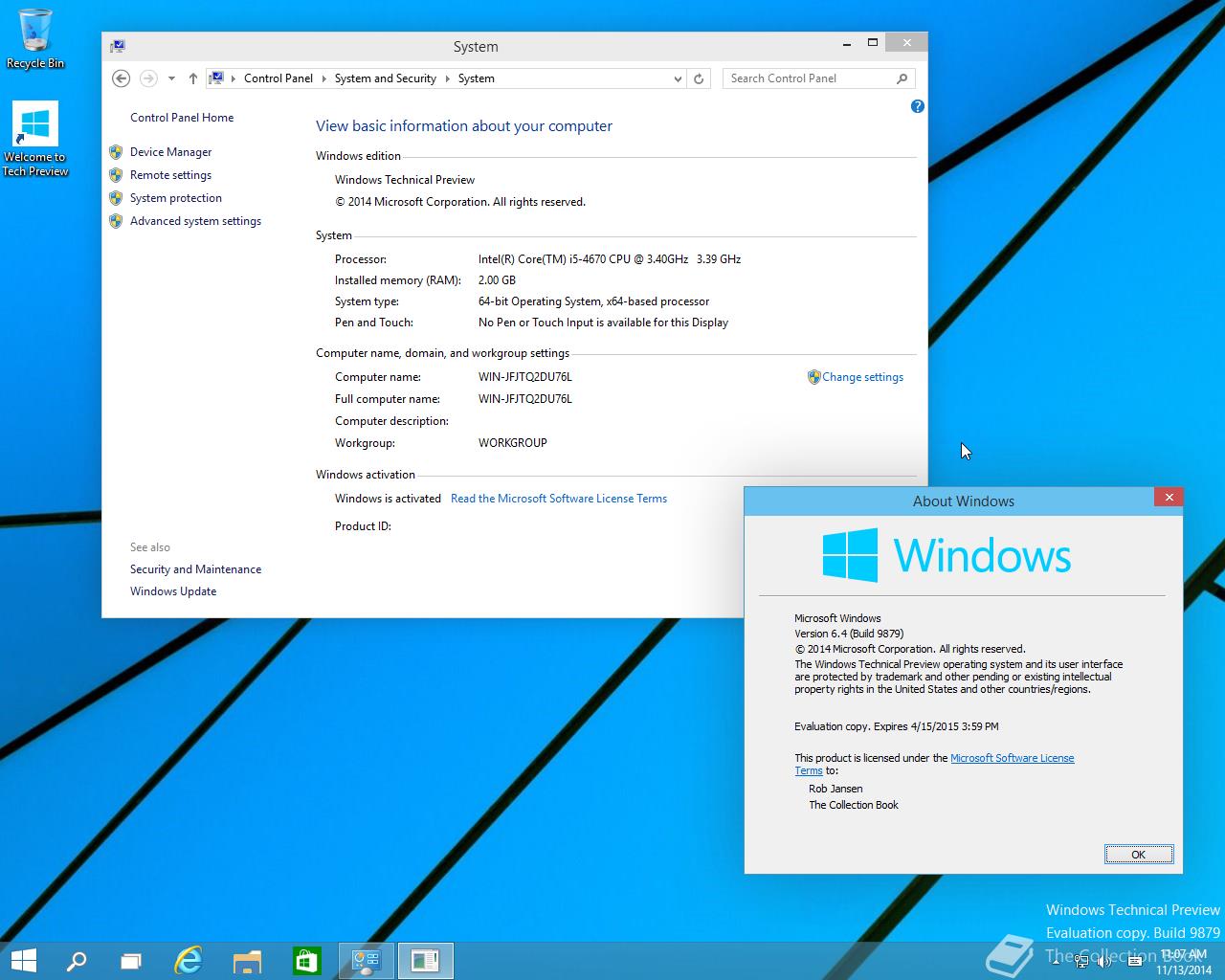Click 'Windows Technical Preview' edition text
Screen dimensions: 1225x980
[x=405, y=180]
